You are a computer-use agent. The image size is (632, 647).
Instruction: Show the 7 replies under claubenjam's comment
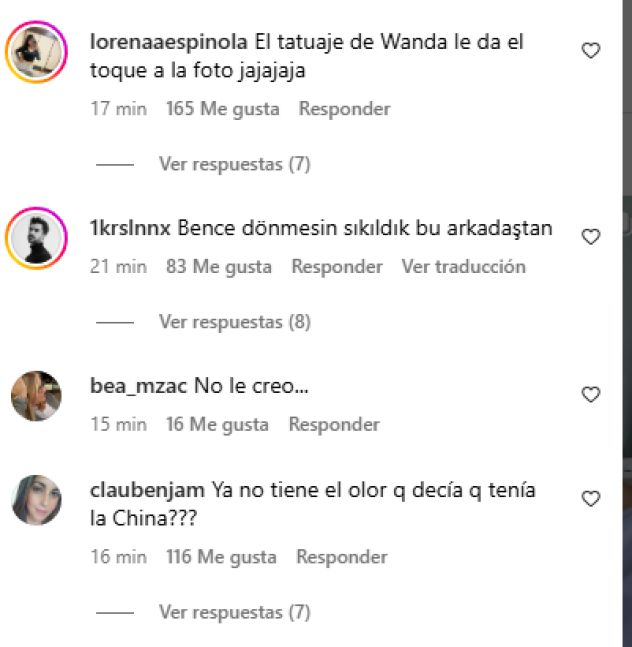234,612
